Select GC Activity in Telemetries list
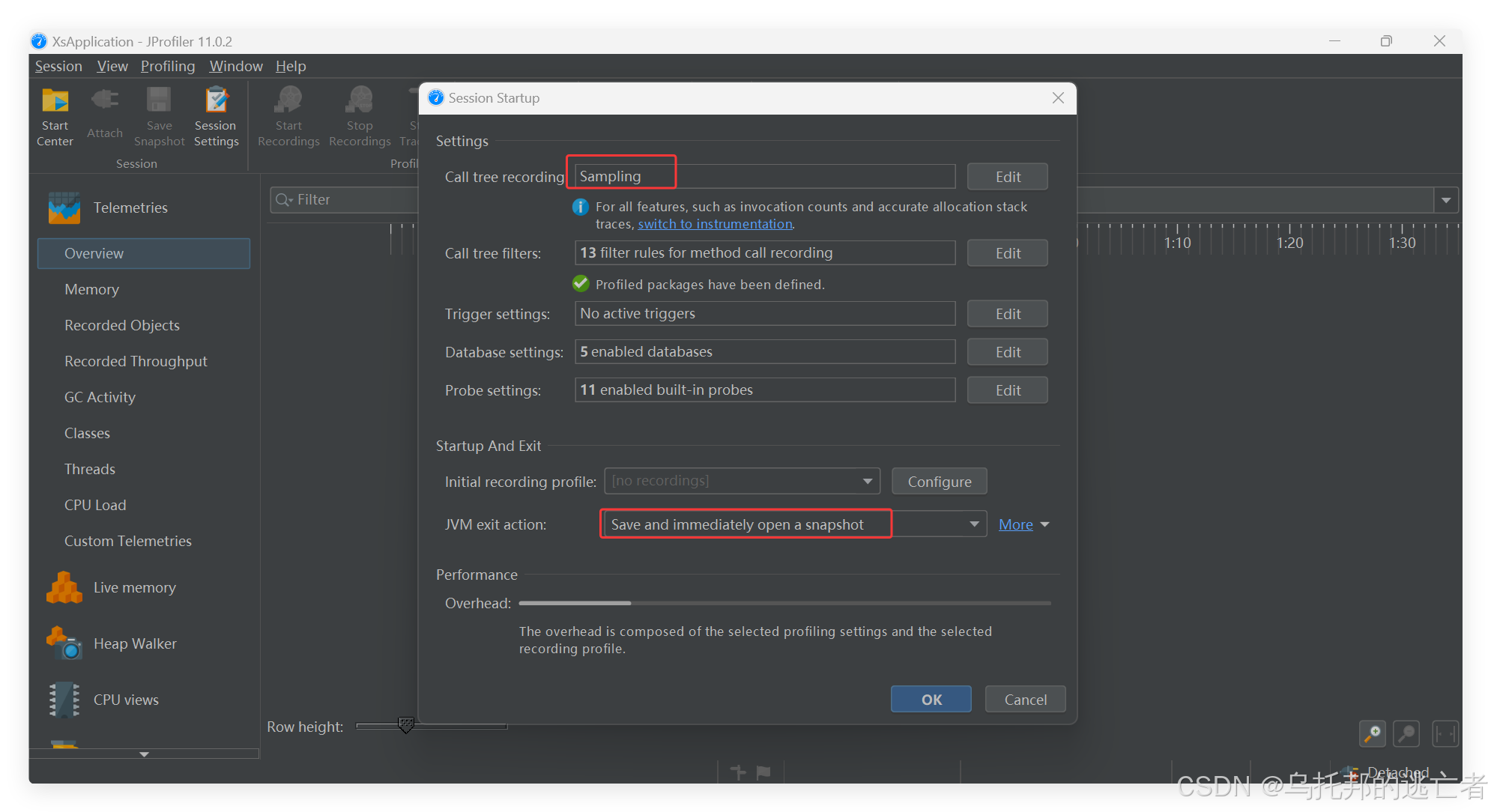This screenshot has height=812, width=1491. point(100,397)
